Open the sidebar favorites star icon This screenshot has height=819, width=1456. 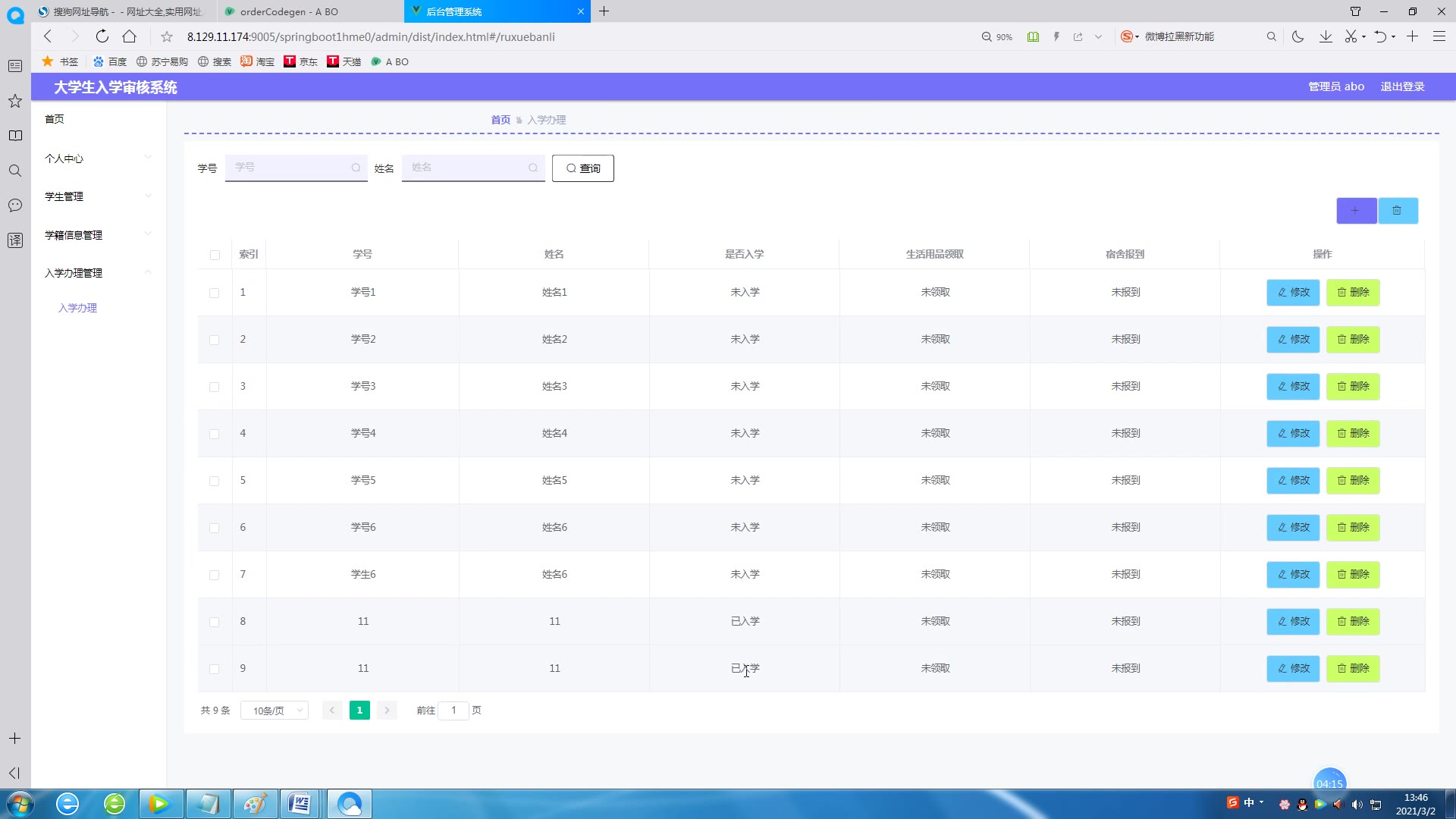coord(14,101)
